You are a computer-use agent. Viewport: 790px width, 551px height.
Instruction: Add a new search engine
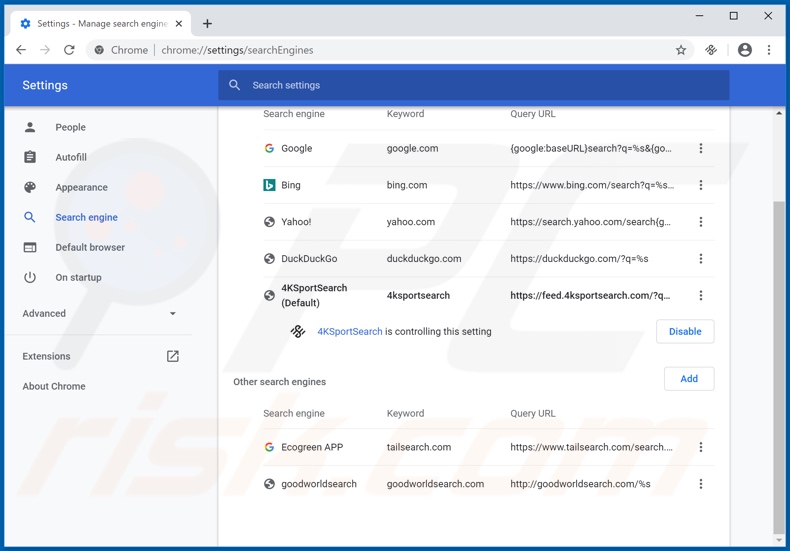coord(689,379)
